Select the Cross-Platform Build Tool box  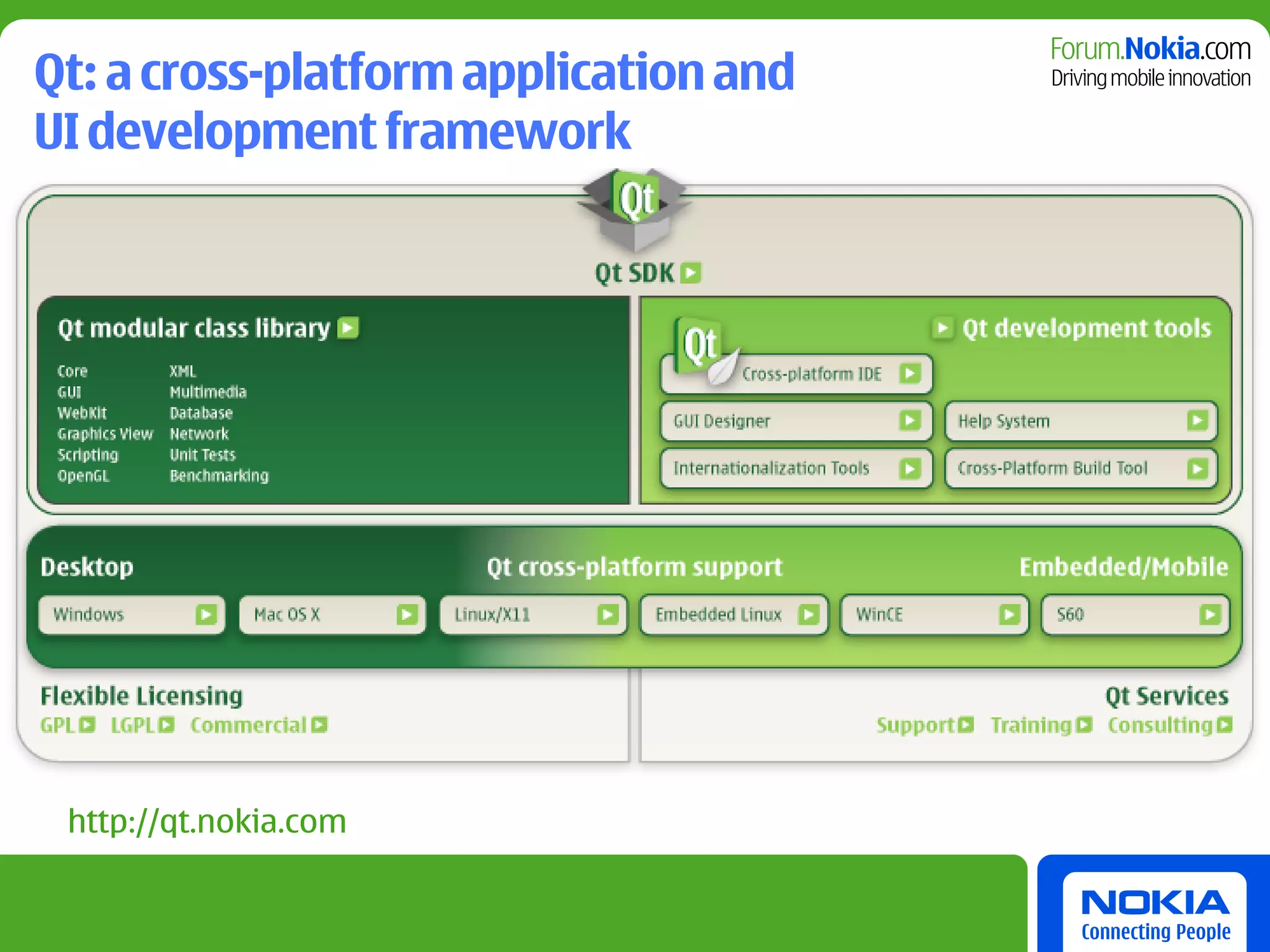pos(1081,469)
